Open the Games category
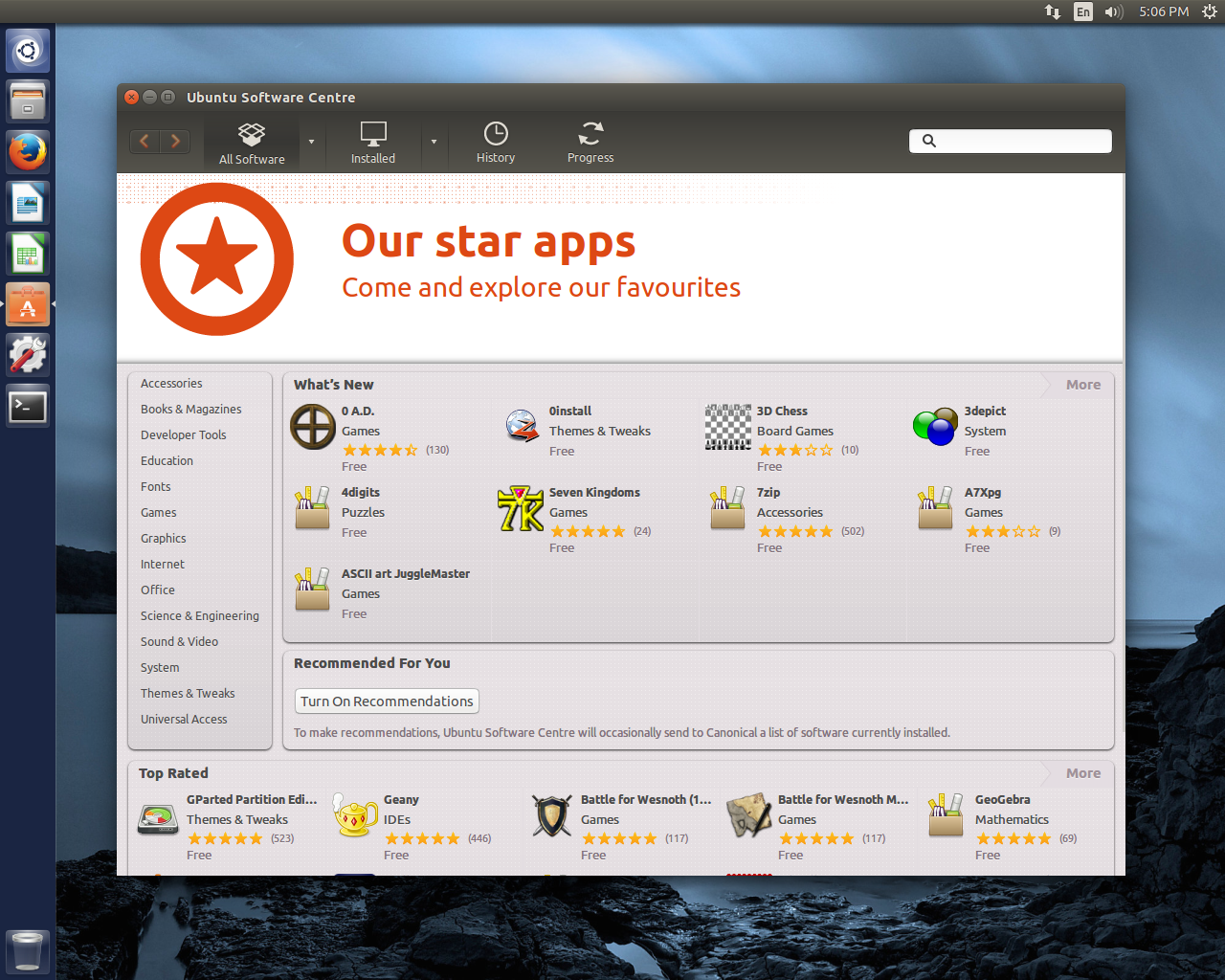This screenshot has width=1225, height=980. coord(159,513)
